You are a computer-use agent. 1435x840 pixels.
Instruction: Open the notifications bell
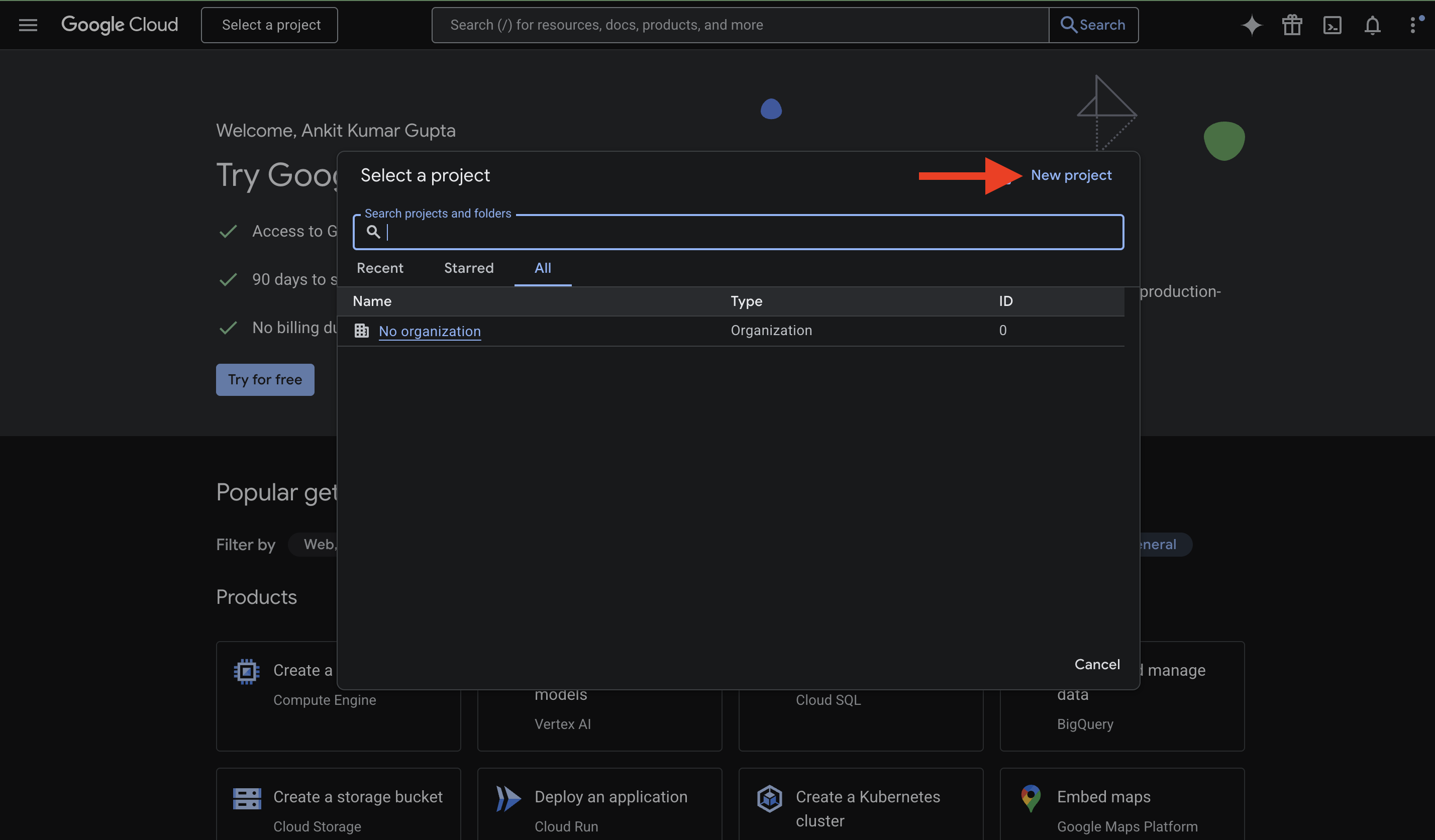pyautogui.click(x=1372, y=25)
